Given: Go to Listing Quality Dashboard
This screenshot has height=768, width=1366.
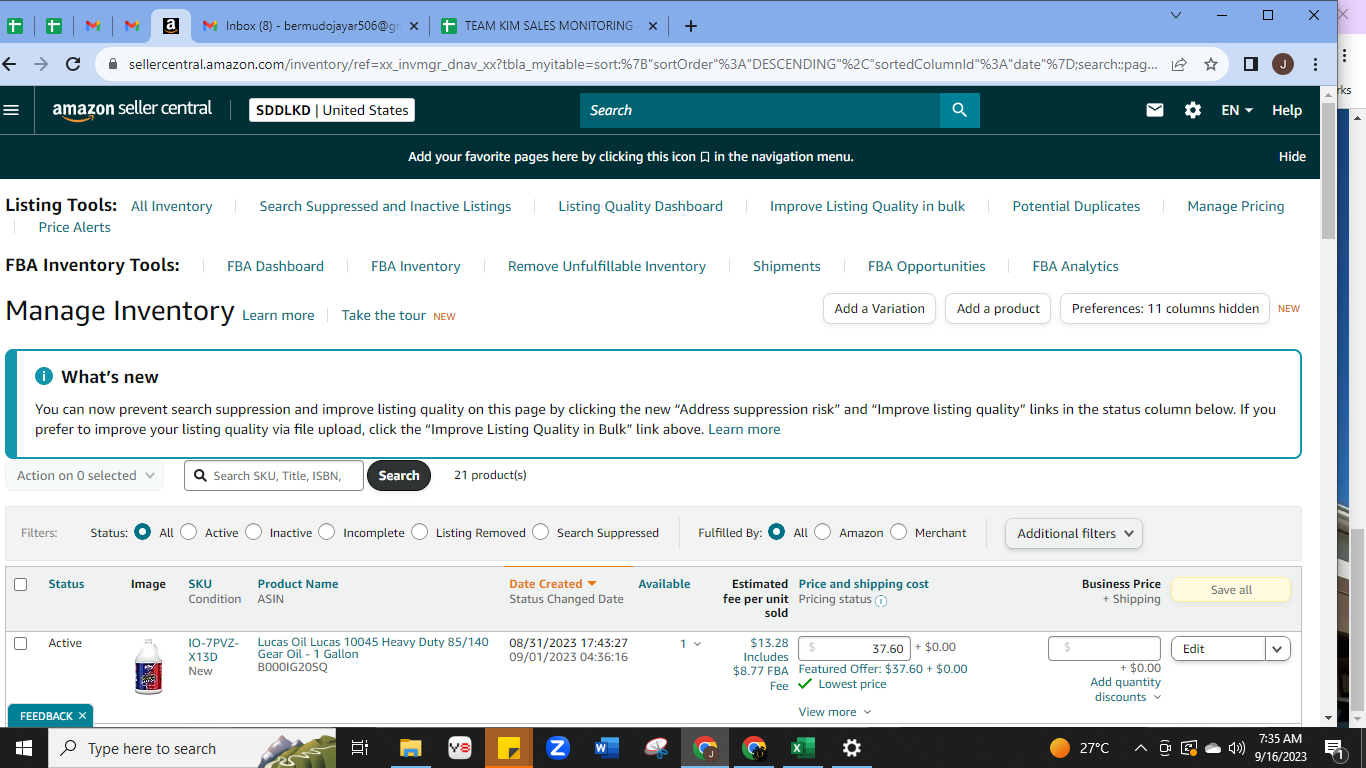Looking at the screenshot, I should pyautogui.click(x=640, y=206).
